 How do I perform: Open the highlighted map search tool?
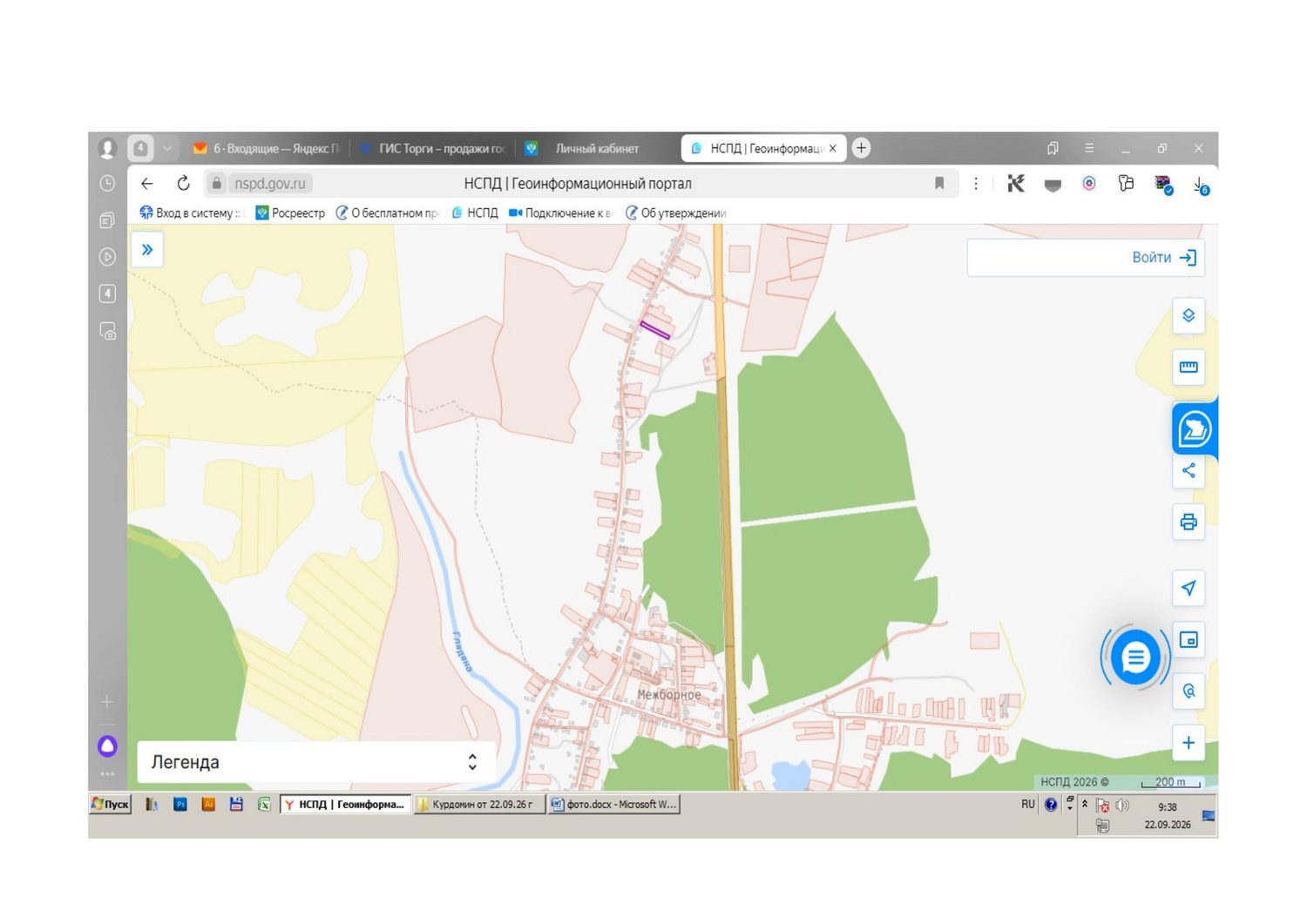pyautogui.click(x=1195, y=429)
